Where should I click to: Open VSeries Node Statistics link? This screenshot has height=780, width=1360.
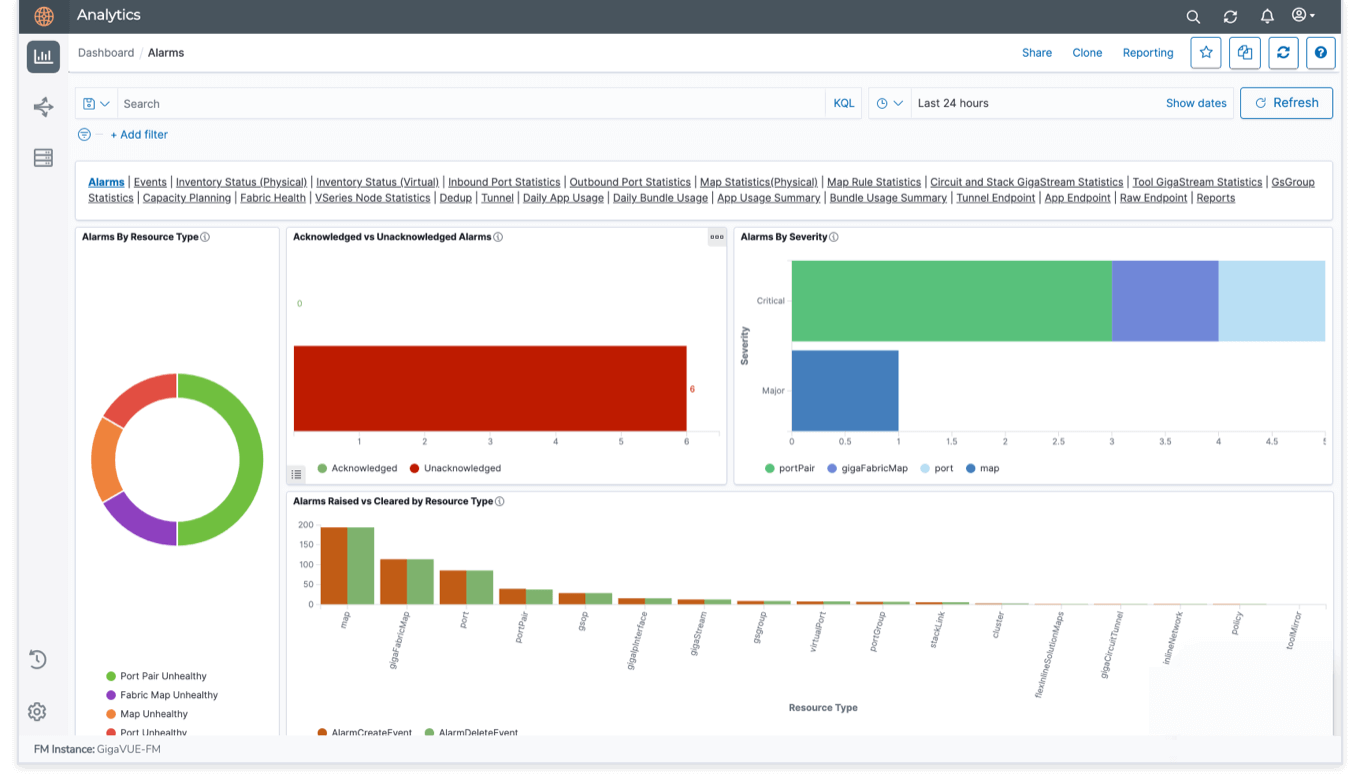pos(372,198)
